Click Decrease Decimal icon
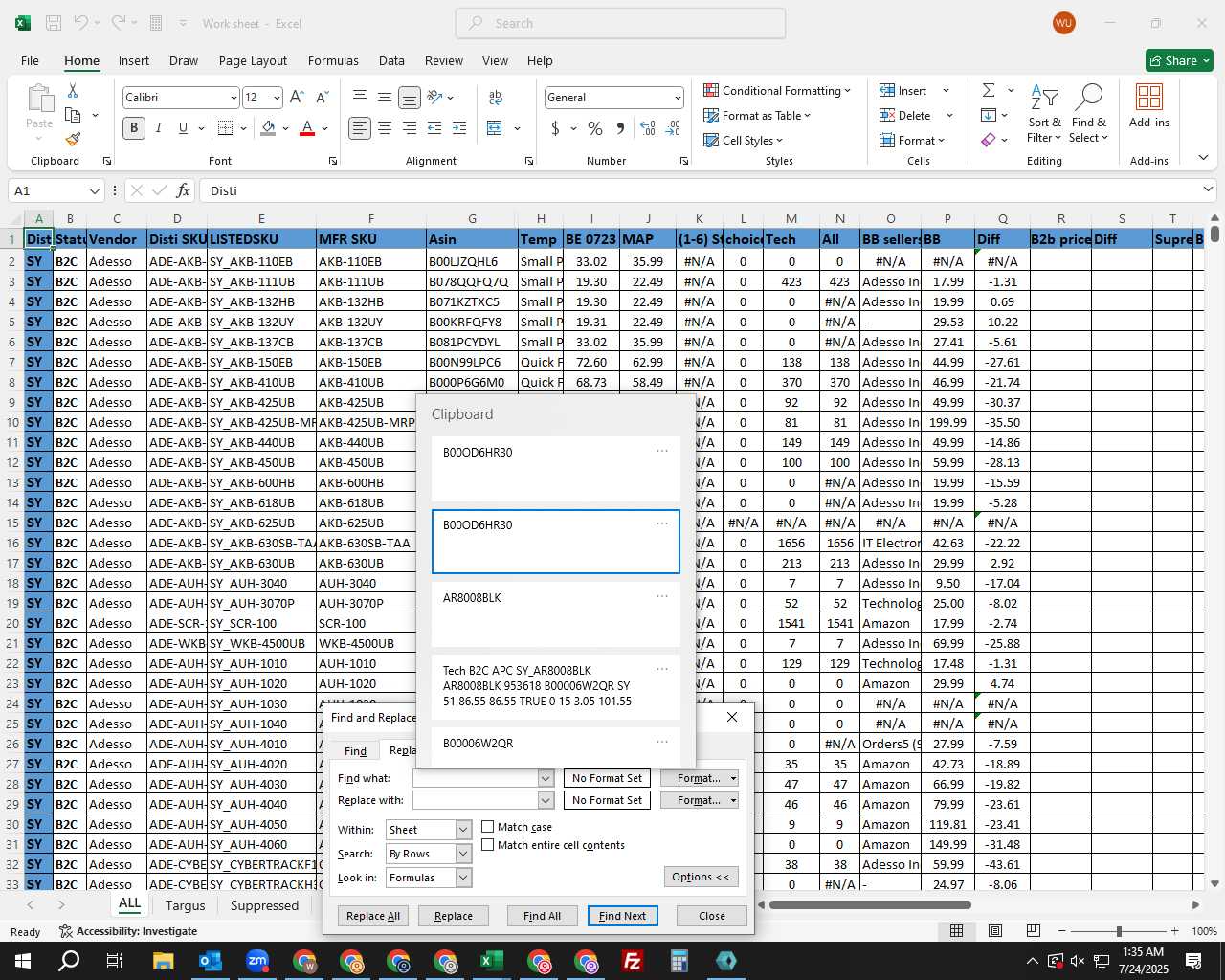The height and width of the screenshot is (980, 1225). click(673, 128)
